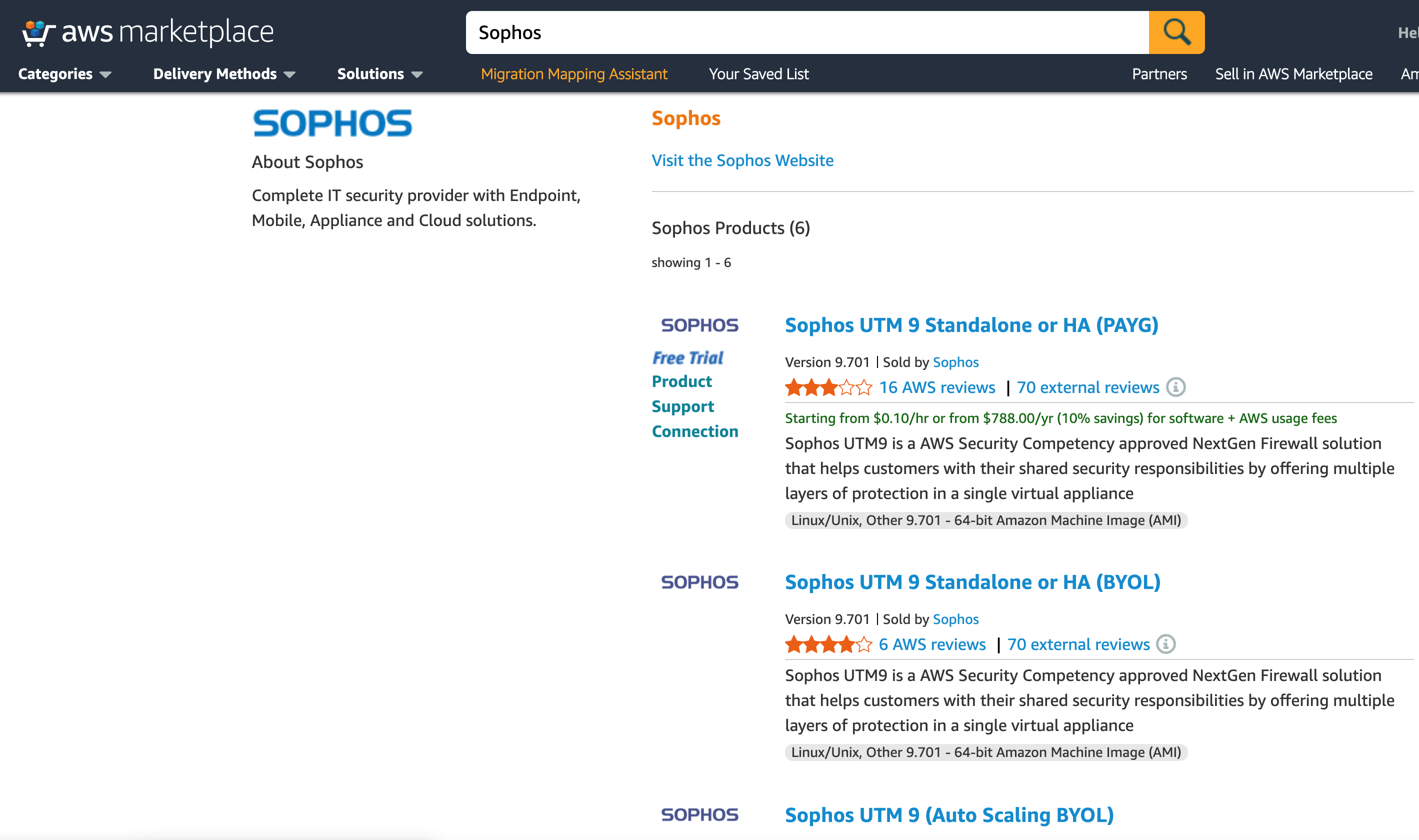
Task: Visit the Sophos Website link
Action: [x=742, y=161]
